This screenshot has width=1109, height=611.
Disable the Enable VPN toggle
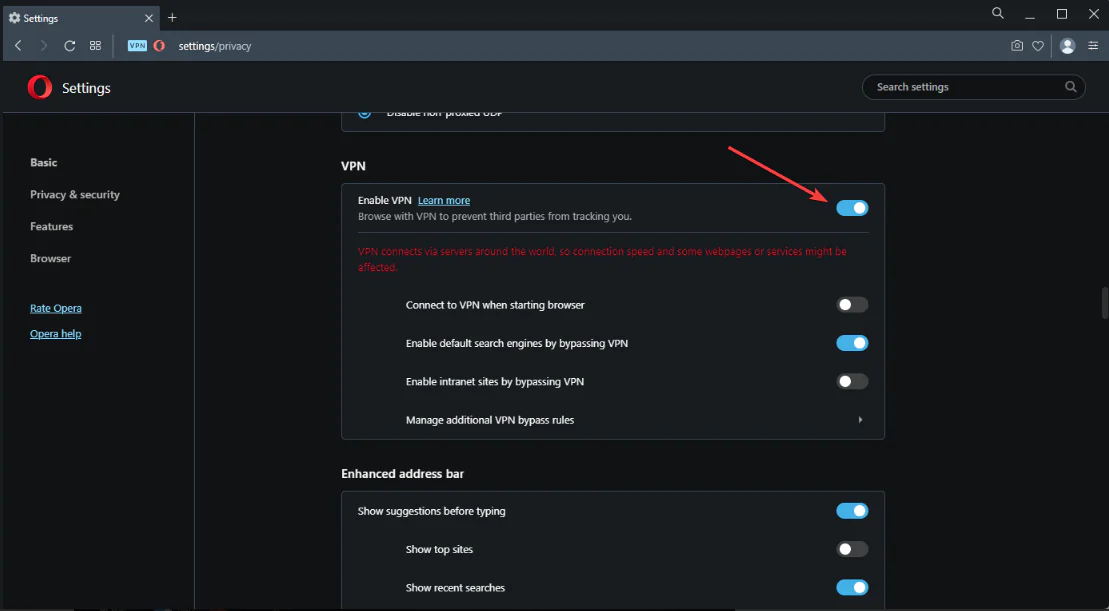pyautogui.click(x=852, y=208)
